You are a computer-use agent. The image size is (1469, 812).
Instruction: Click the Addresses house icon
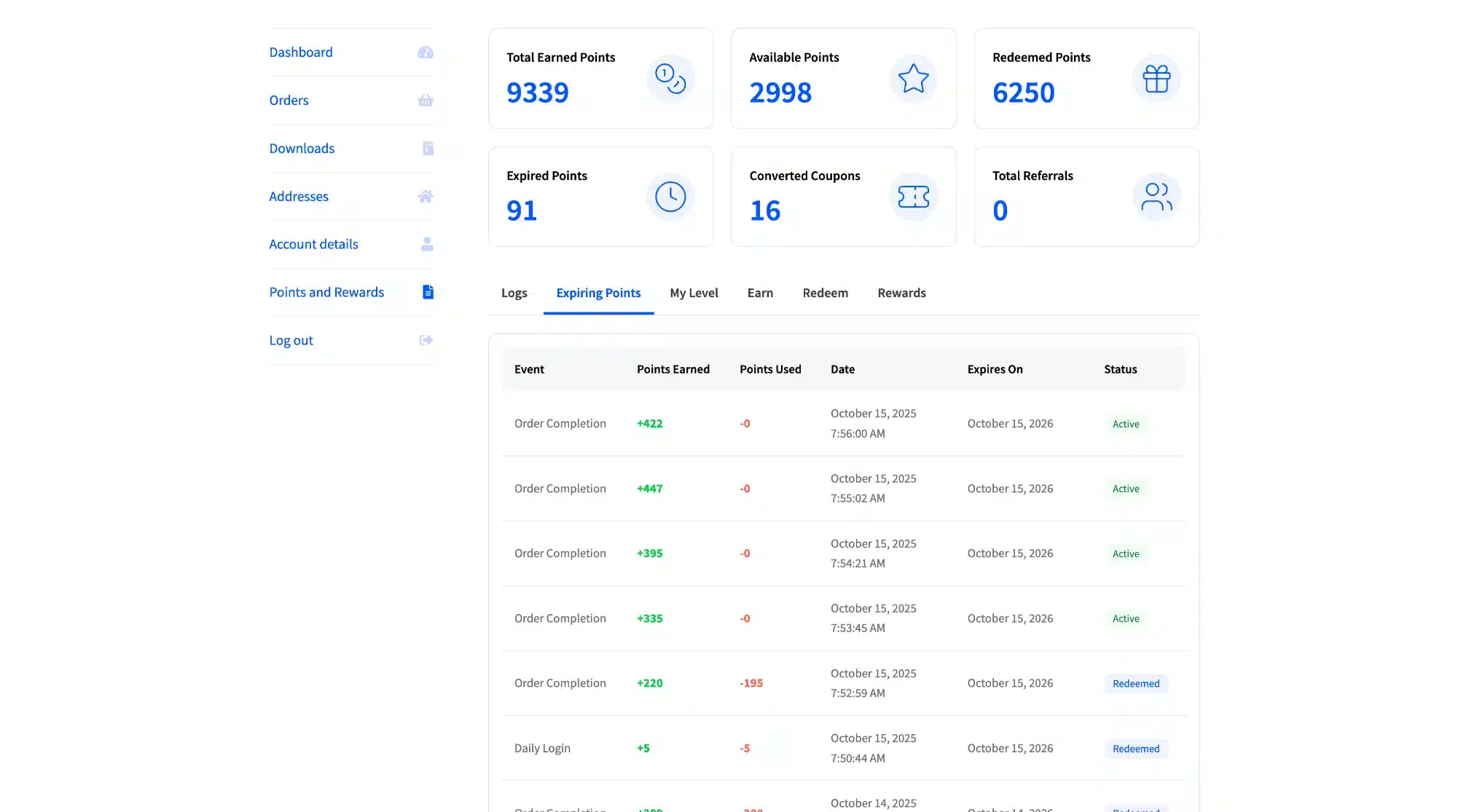(426, 197)
